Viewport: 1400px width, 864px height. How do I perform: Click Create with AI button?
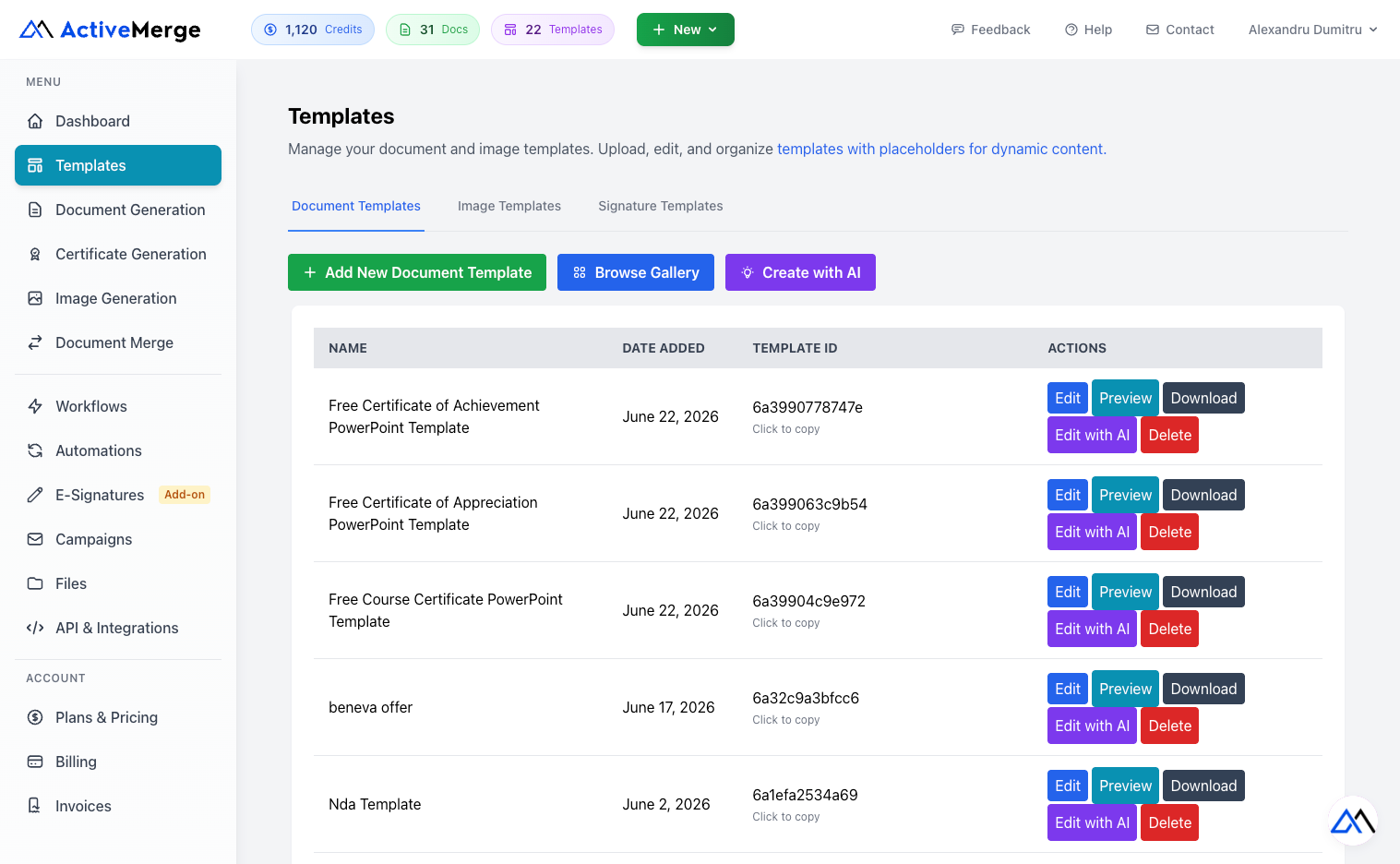pyautogui.click(x=800, y=272)
